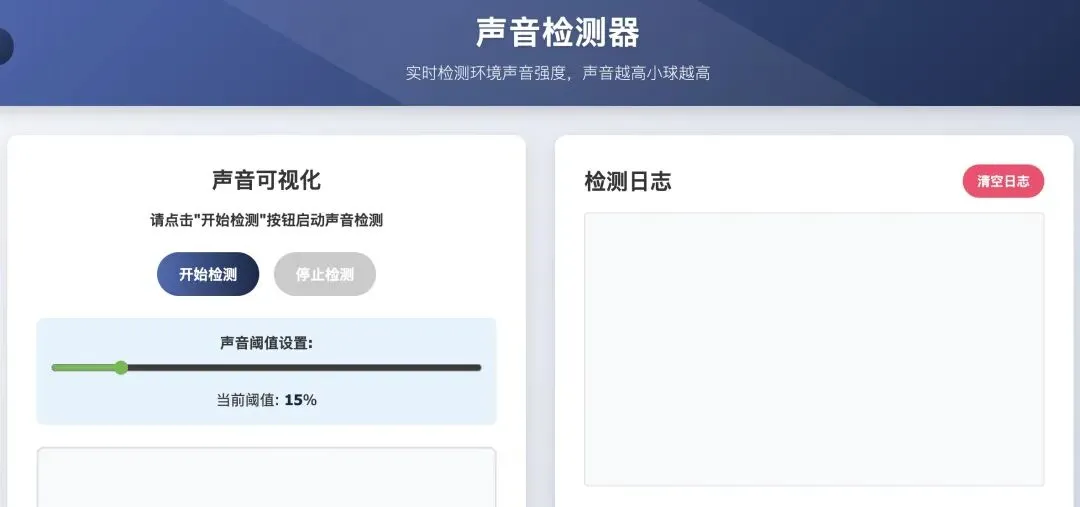Image resolution: width=1080 pixels, height=507 pixels.
Task: Click the subtitle 实时检测环境声音强度 text
Action: point(489,73)
